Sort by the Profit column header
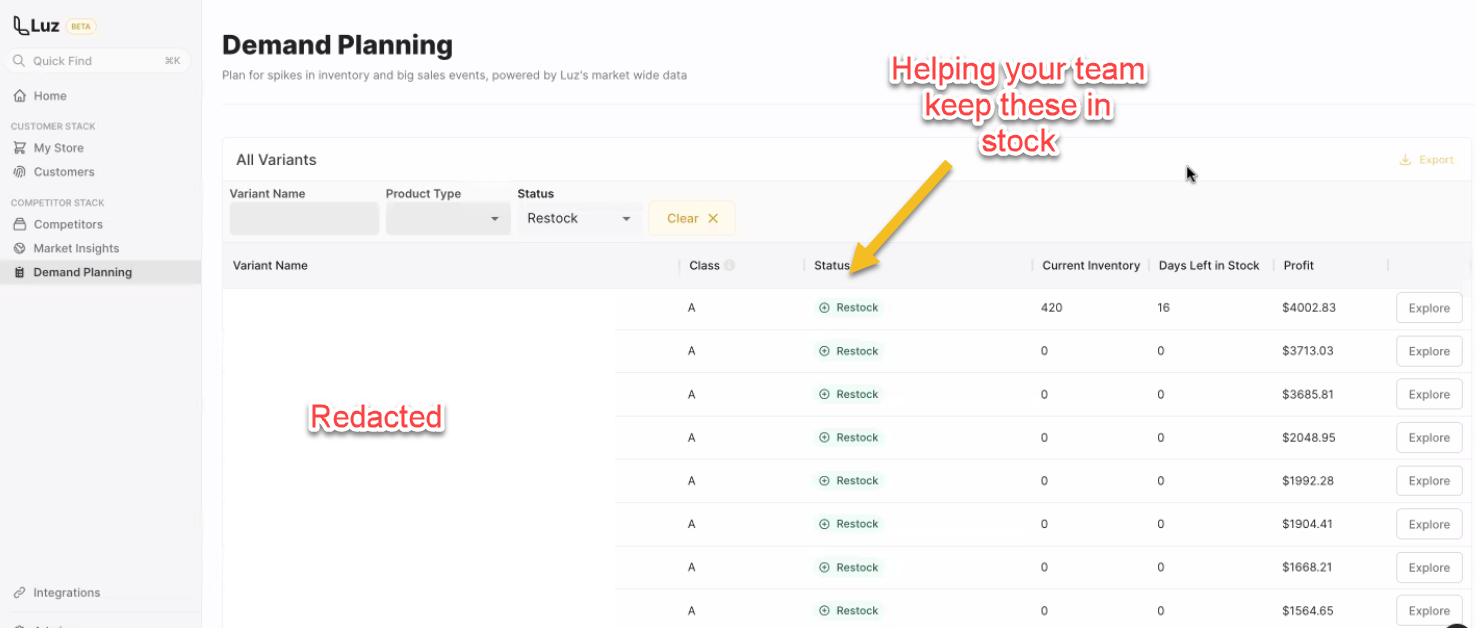Image resolution: width=1476 pixels, height=628 pixels. (1298, 266)
